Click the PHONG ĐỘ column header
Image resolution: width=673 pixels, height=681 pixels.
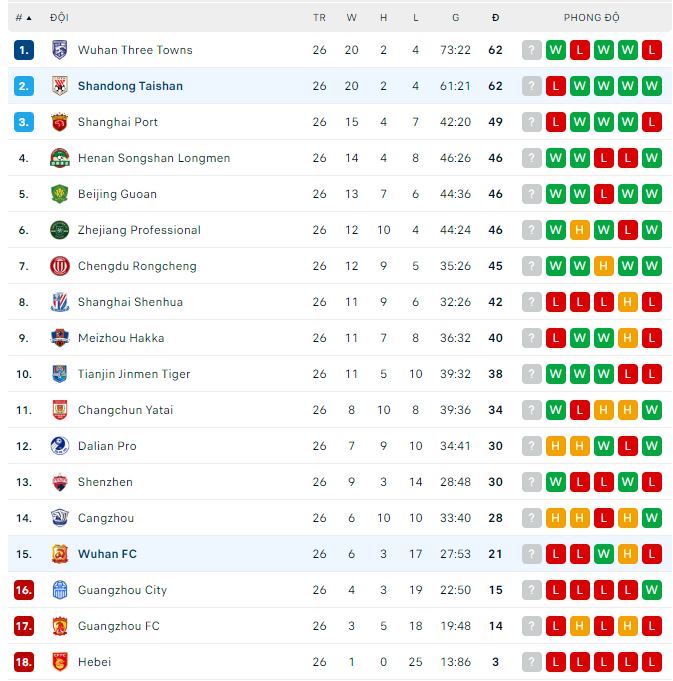(591, 18)
